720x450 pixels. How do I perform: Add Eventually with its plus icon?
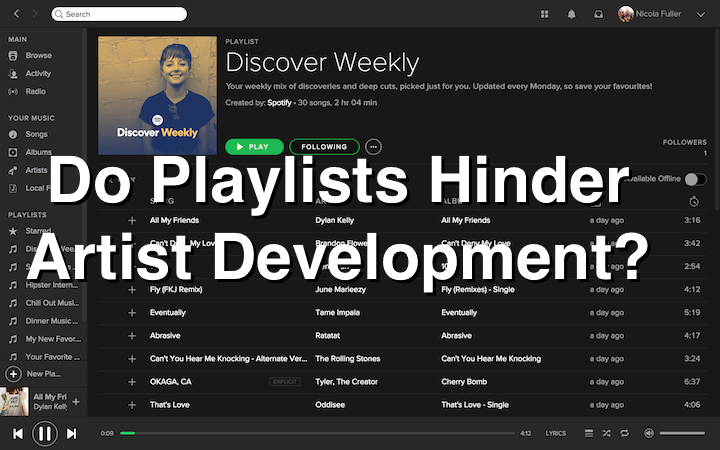(132, 313)
